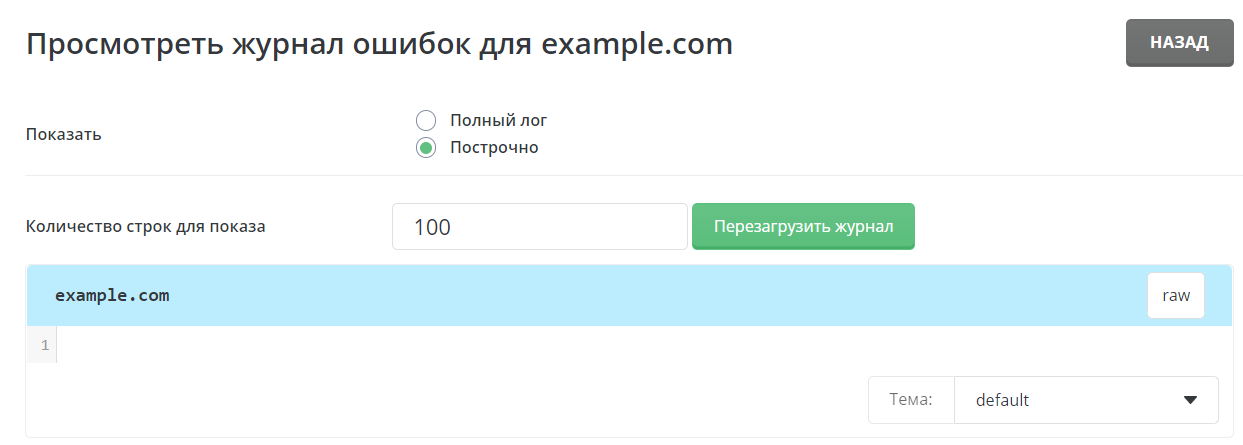Click the НАЗАД back button

click(1179, 43)
